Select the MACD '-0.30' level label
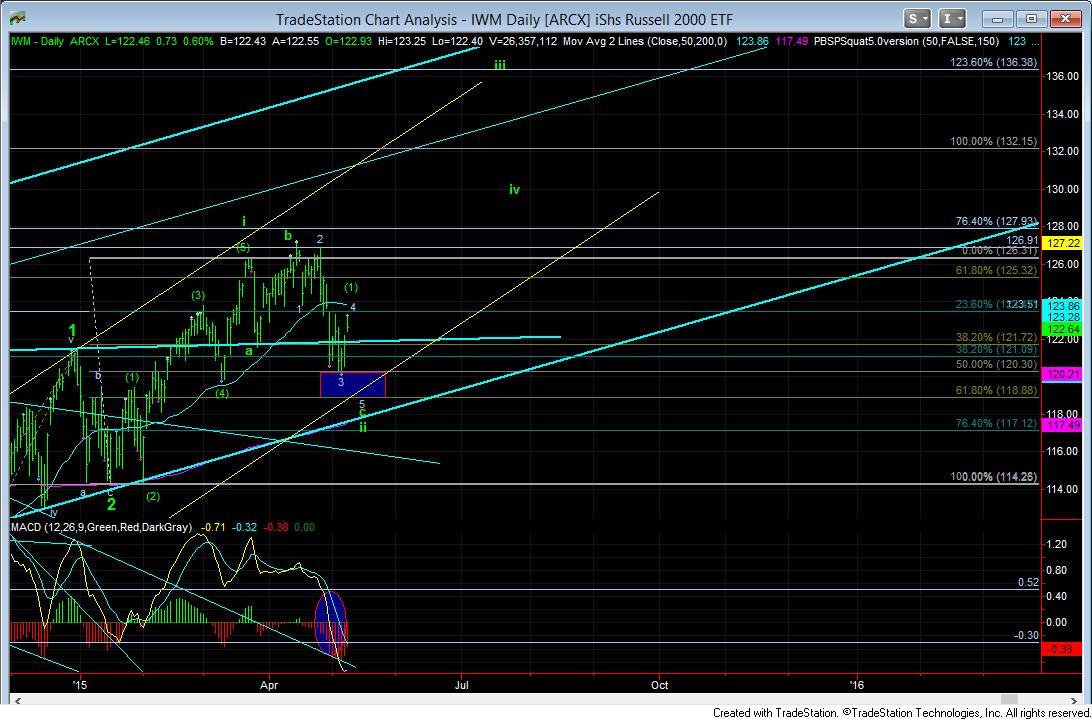 1026,635
